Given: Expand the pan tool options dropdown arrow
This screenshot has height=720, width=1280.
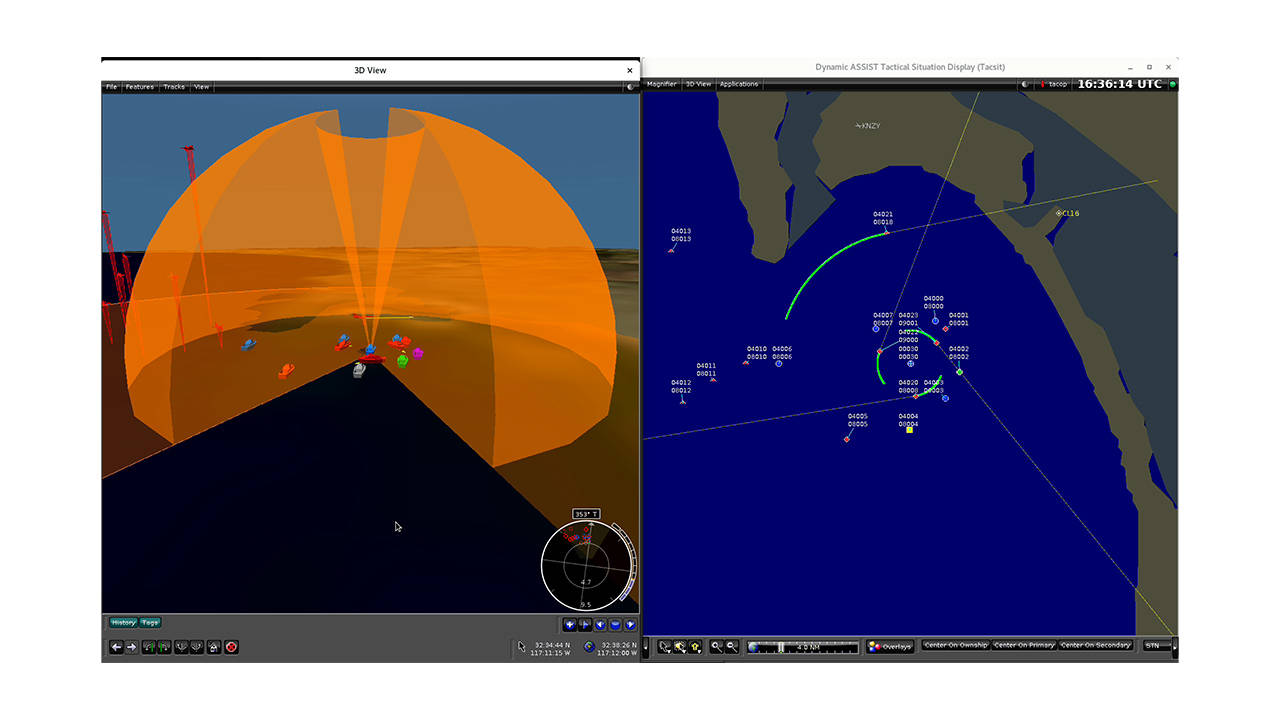Looking at the screenshot, I should coord(685,650).
